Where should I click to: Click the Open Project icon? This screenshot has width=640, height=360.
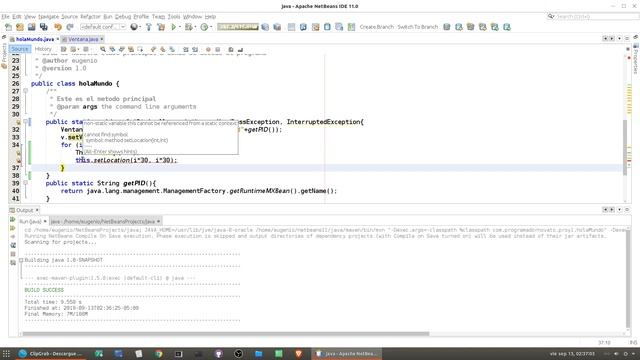31,27
